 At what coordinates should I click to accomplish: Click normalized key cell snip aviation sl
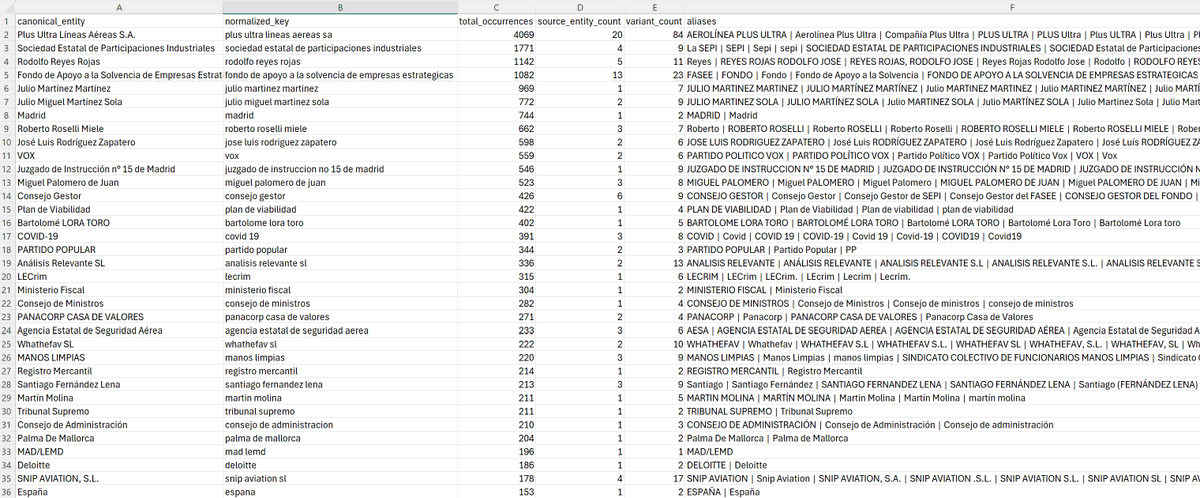point(339,478)
